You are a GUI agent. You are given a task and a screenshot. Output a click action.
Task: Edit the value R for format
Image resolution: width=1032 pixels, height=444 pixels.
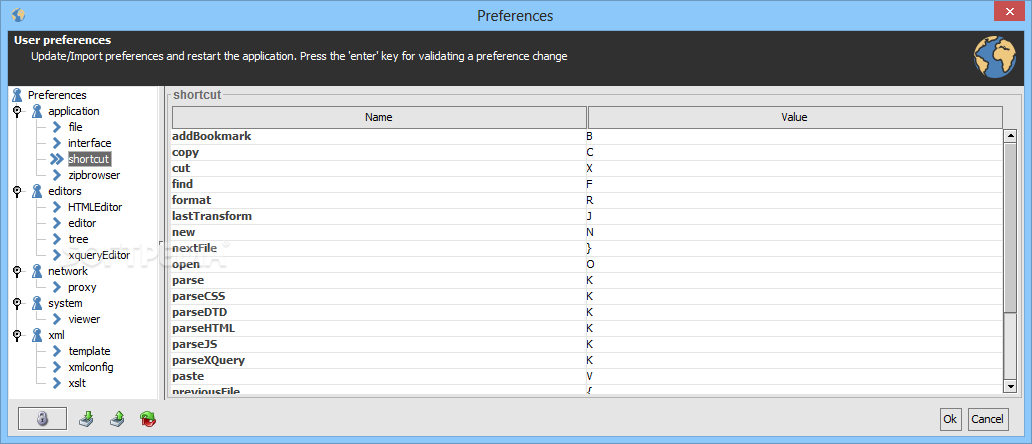[x=794, y=201]
